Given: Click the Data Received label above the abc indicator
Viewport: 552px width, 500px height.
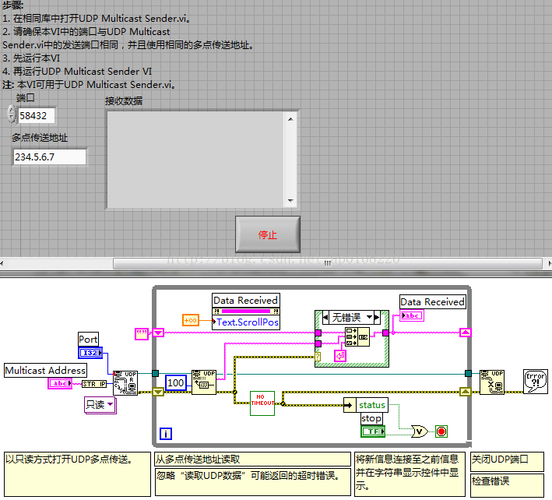Looking at the screenshot, I should click(x=432, y=302).
